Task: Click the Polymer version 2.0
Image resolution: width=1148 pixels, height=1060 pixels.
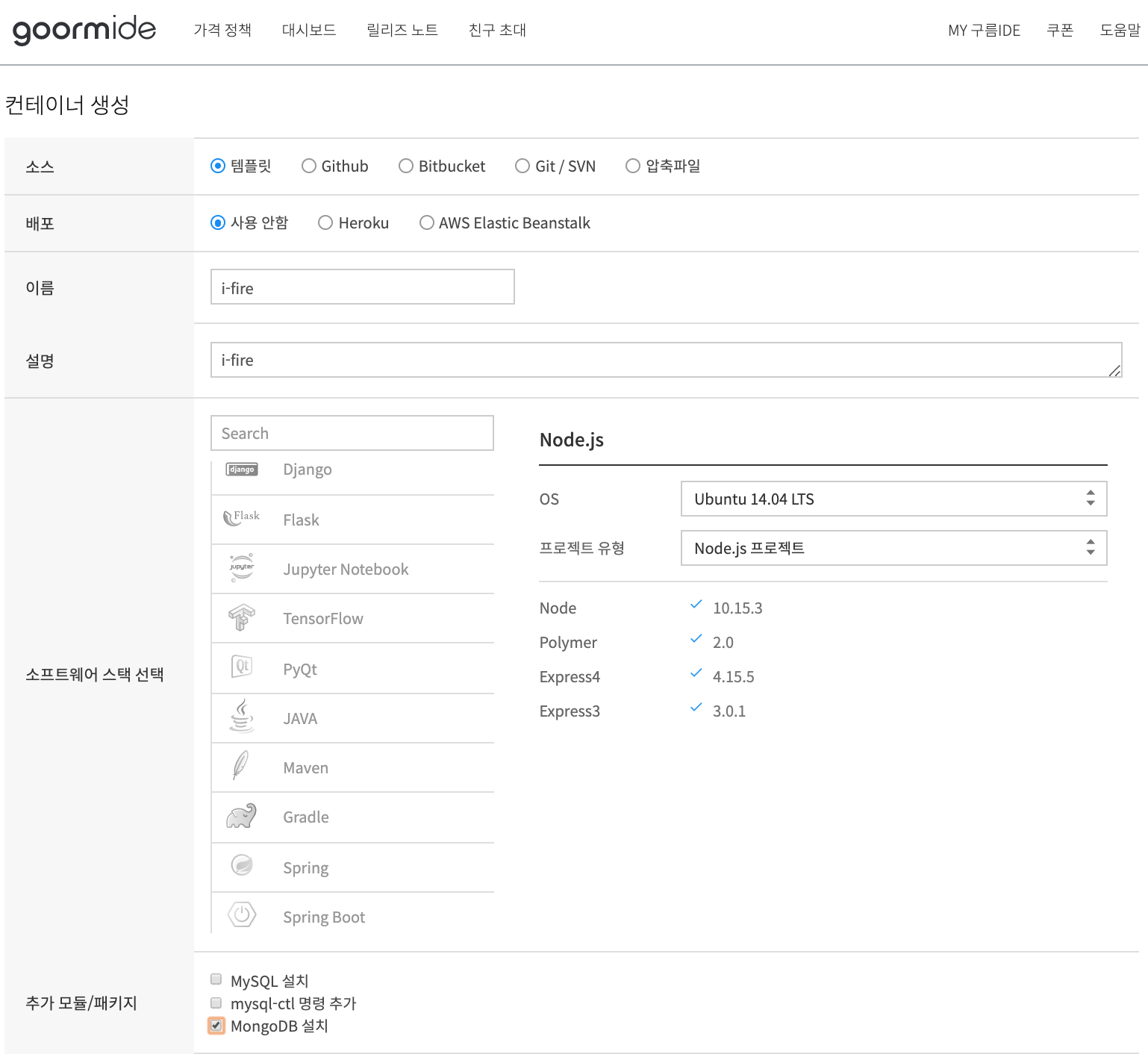Action: (x=723, y=643)
